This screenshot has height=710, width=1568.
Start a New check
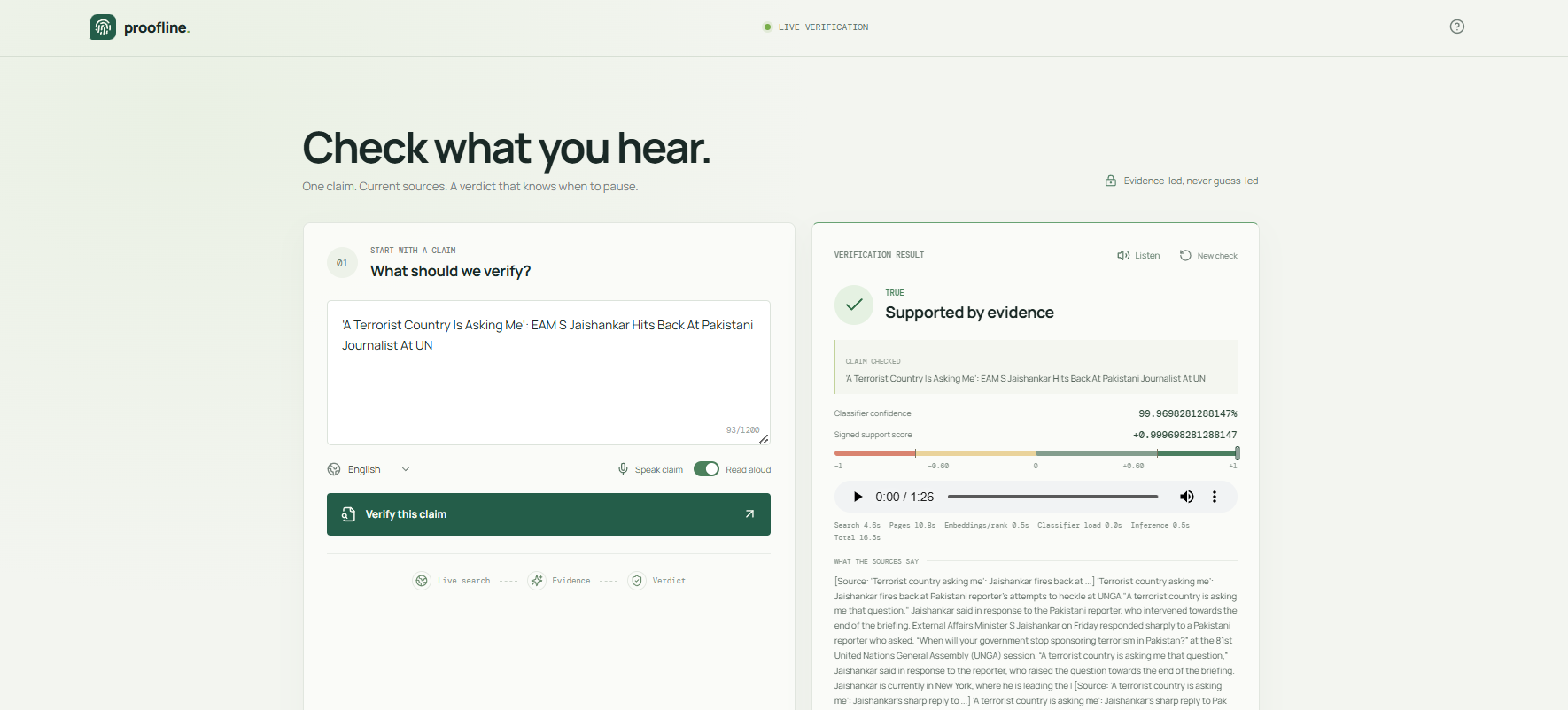click(1208, 256)
